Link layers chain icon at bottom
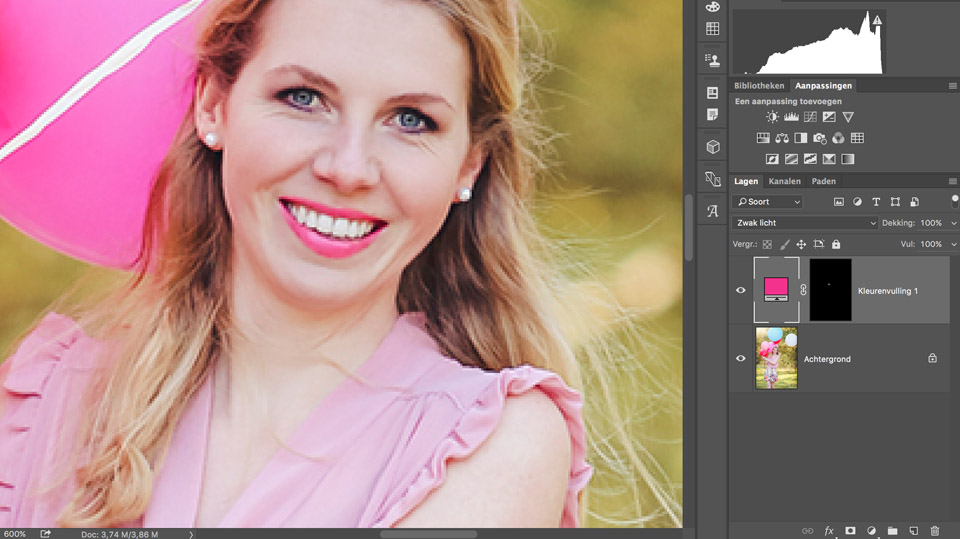This screenshot has height=539, width=960. [x=808, y=531]
